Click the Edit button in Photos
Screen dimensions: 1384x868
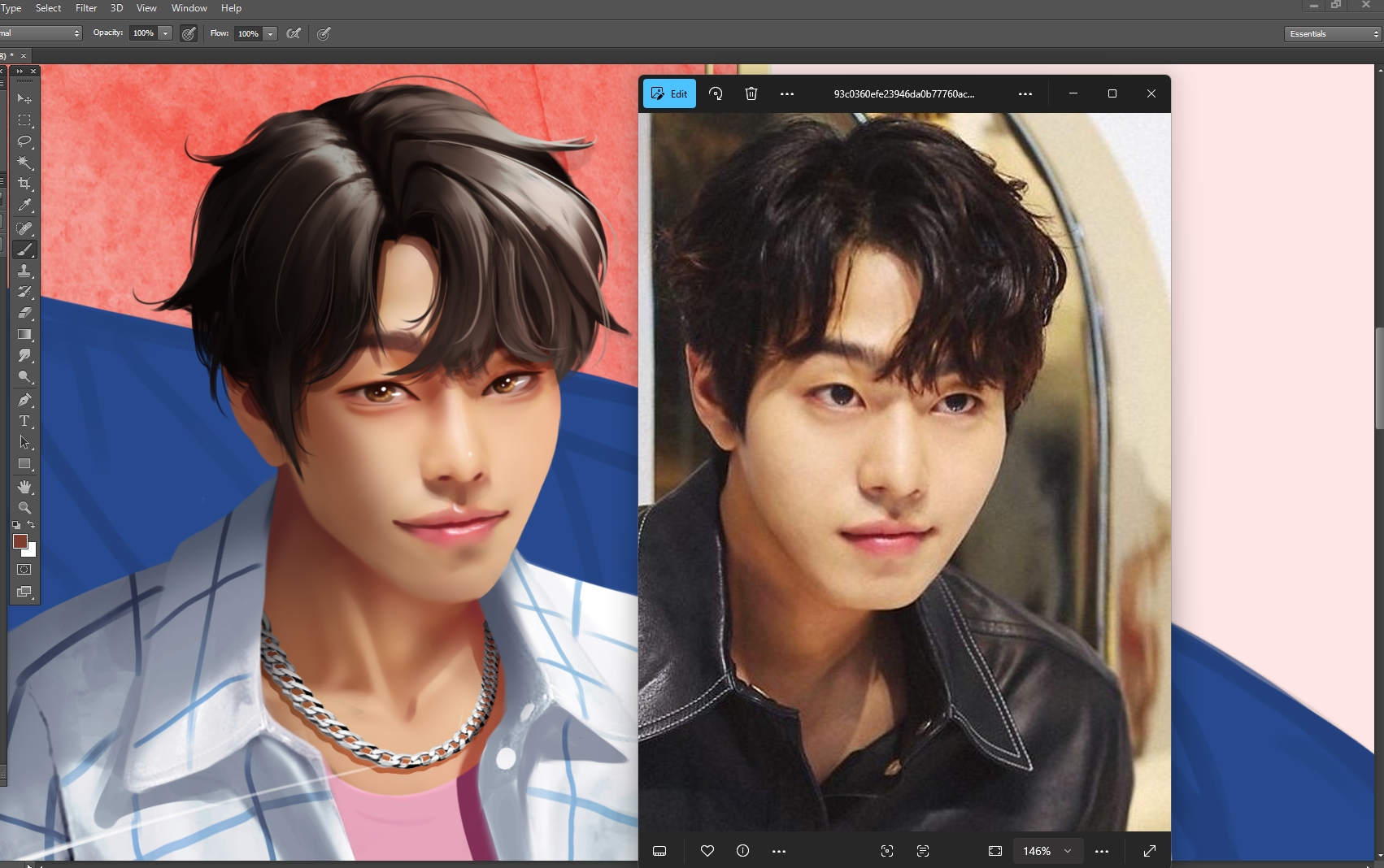click(x=669, y=93)
